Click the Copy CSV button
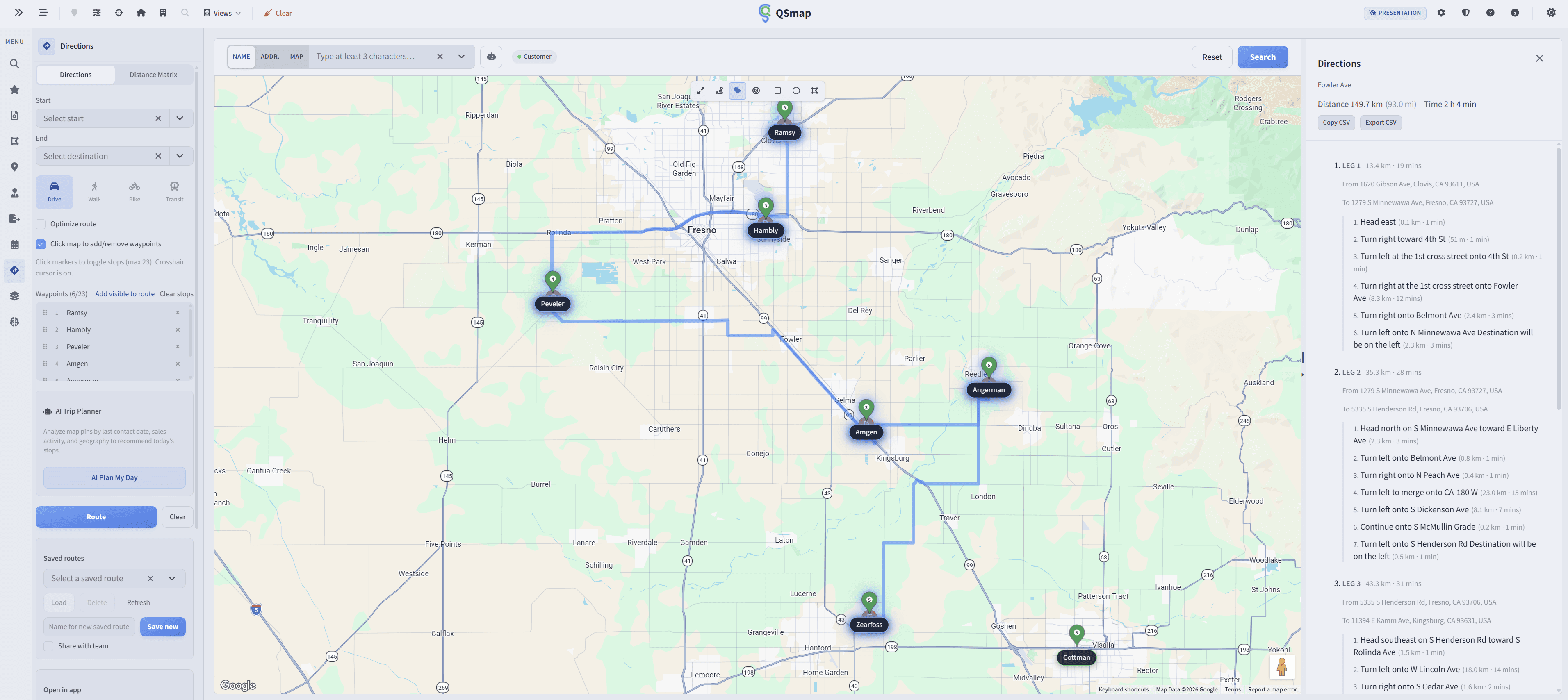This screenshot has height=700, width=1568. click(x=1336, y=122)
